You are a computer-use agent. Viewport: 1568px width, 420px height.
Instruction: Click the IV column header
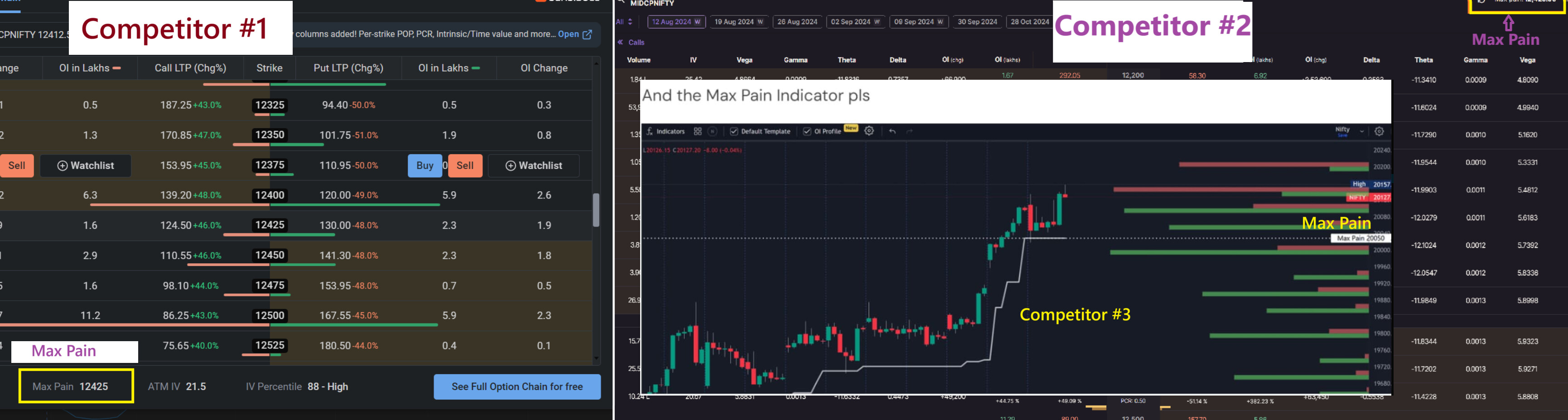click(x=693, y=60)
